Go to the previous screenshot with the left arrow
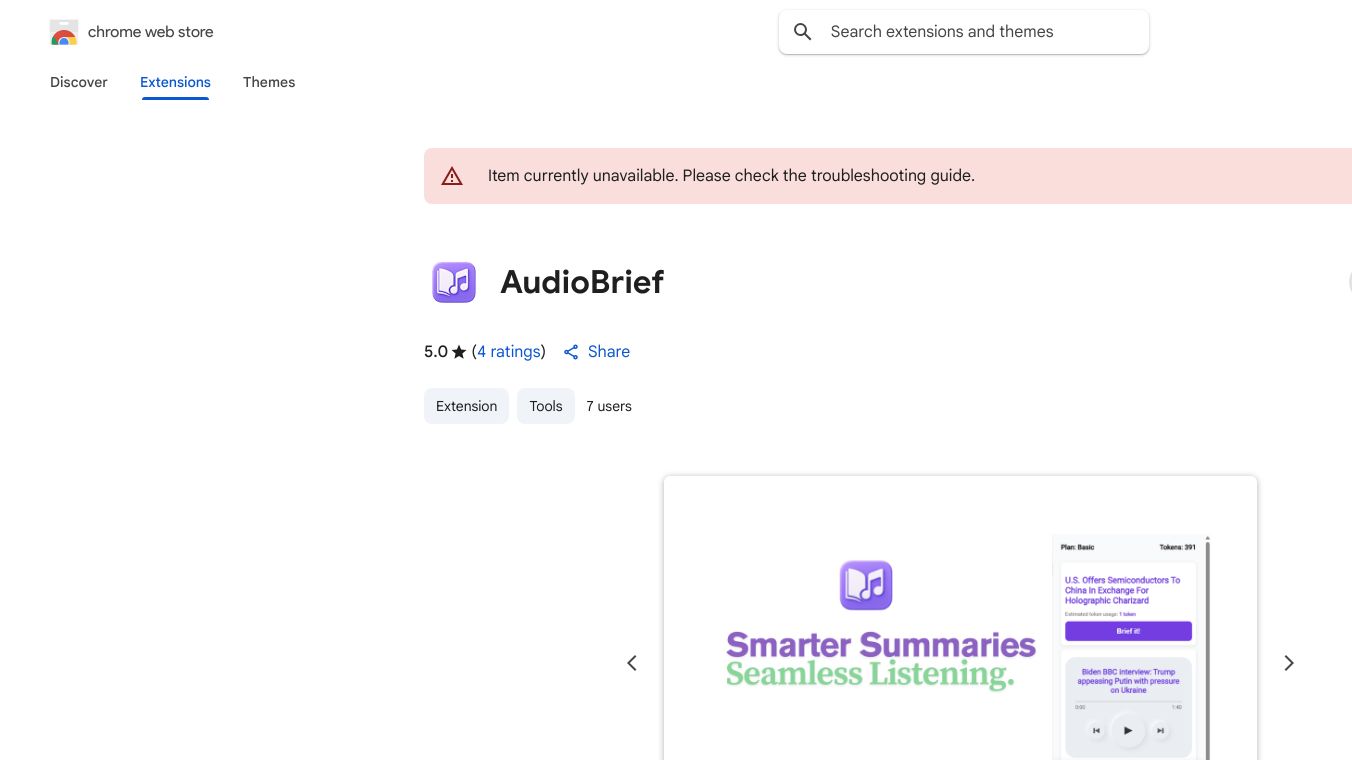Image resolution: width=1352 pixels, height=760 pixels. tap(632, 663)
